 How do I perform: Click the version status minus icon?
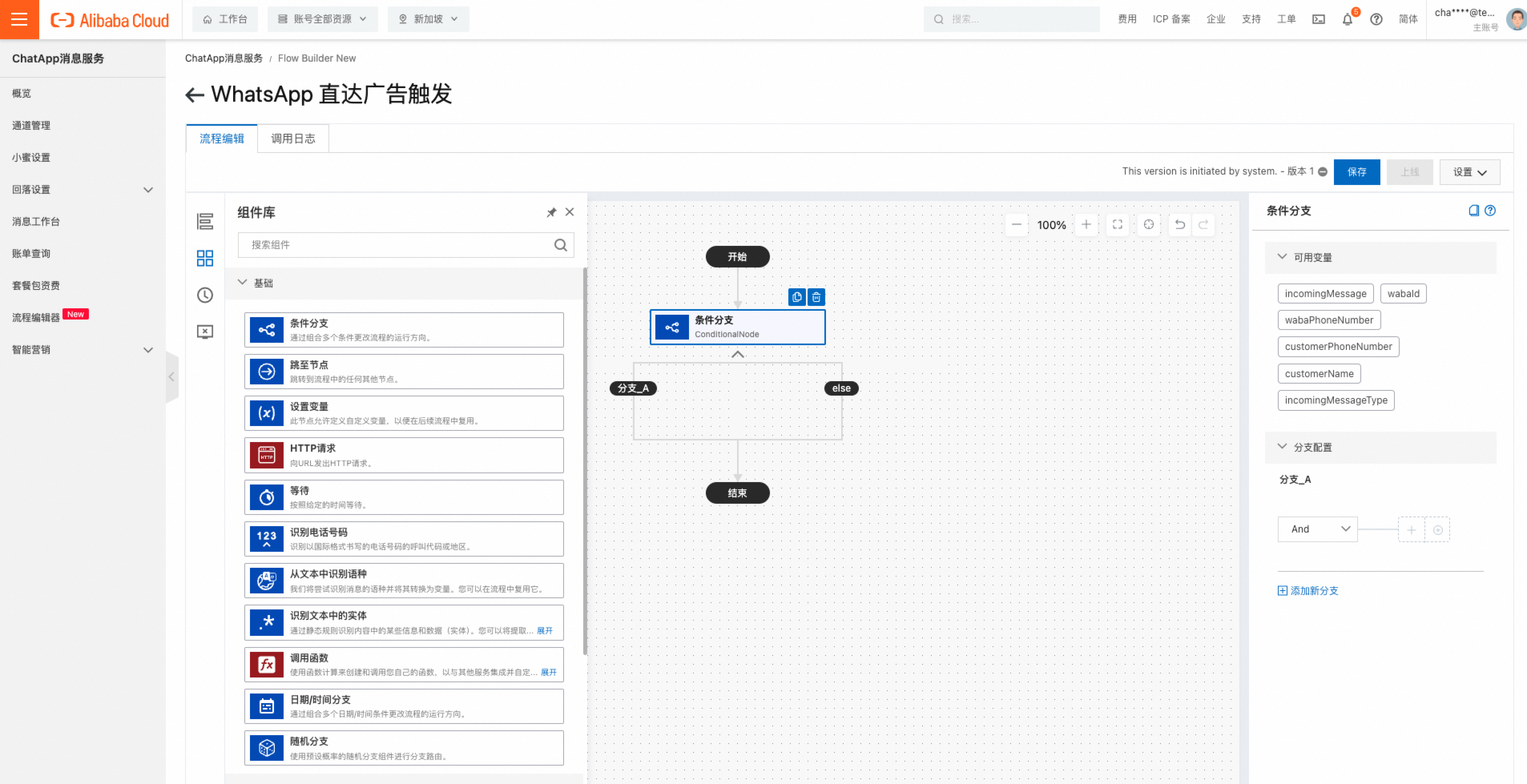tap(1323, 171)
